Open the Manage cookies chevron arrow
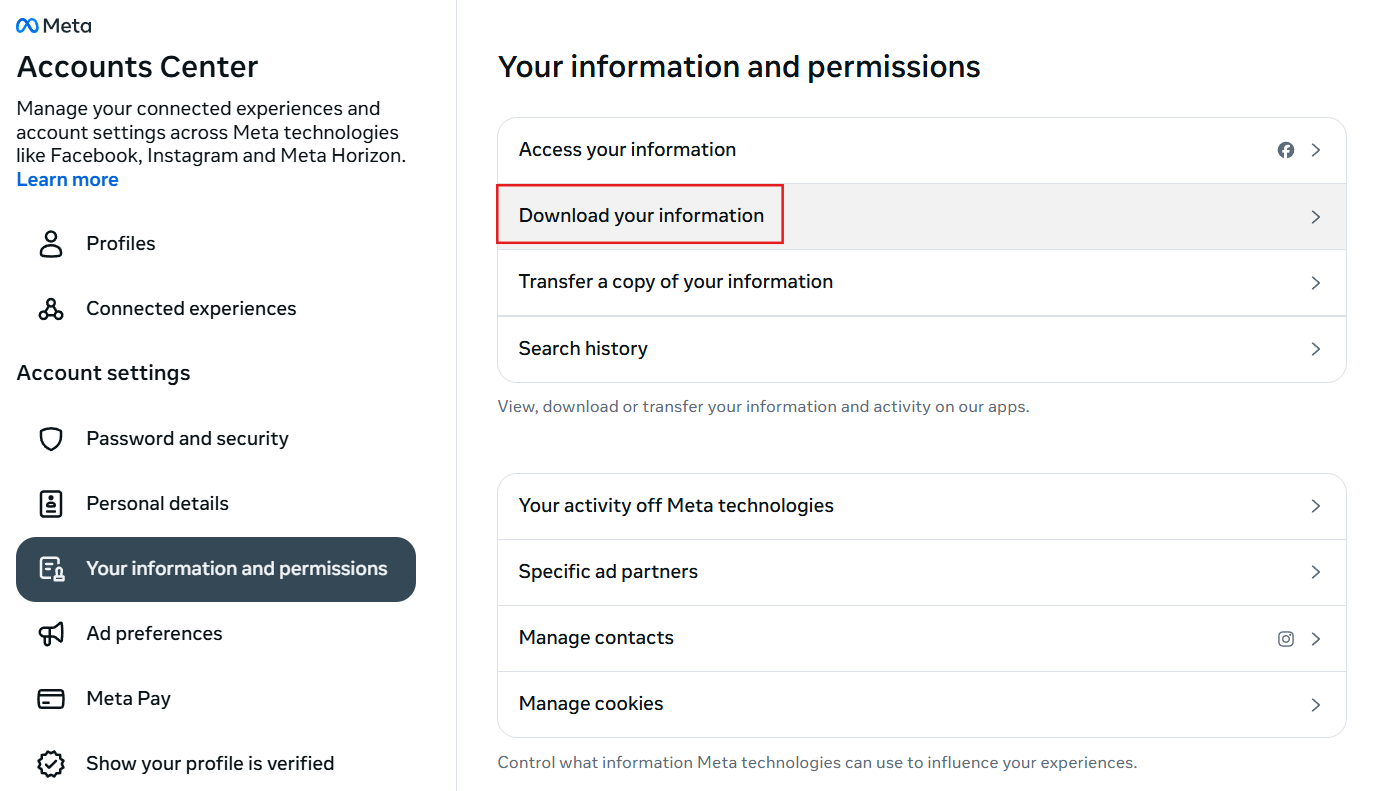 click(x=1316, y=705)
